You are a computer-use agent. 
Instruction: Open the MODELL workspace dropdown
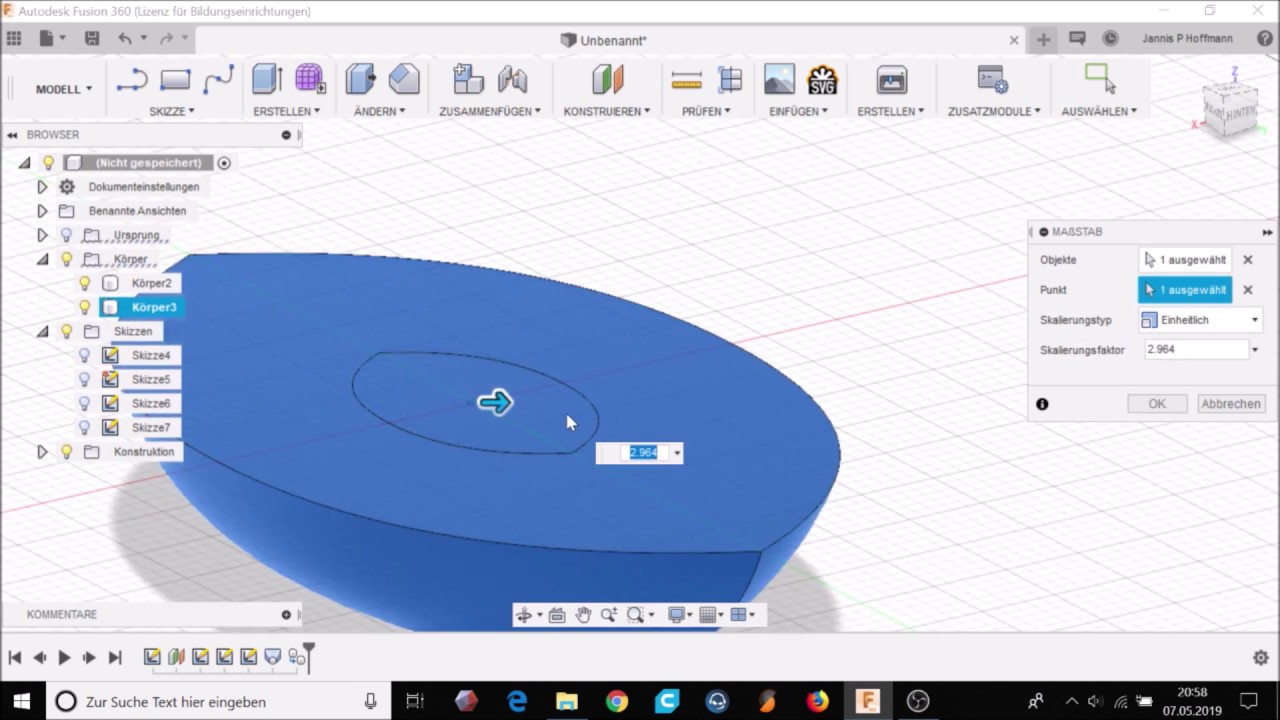point(64,89)
